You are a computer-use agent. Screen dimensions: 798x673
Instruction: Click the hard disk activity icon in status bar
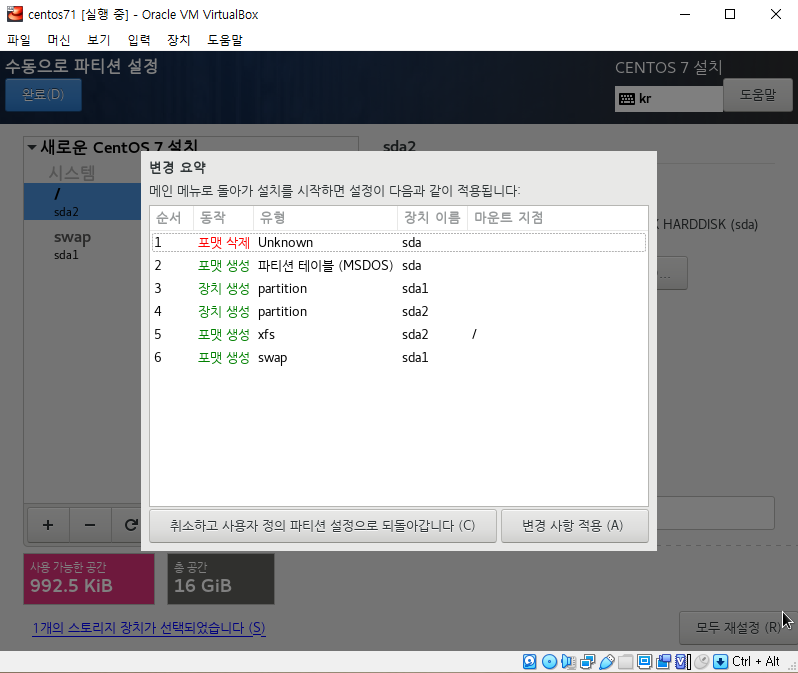(529, 661)
